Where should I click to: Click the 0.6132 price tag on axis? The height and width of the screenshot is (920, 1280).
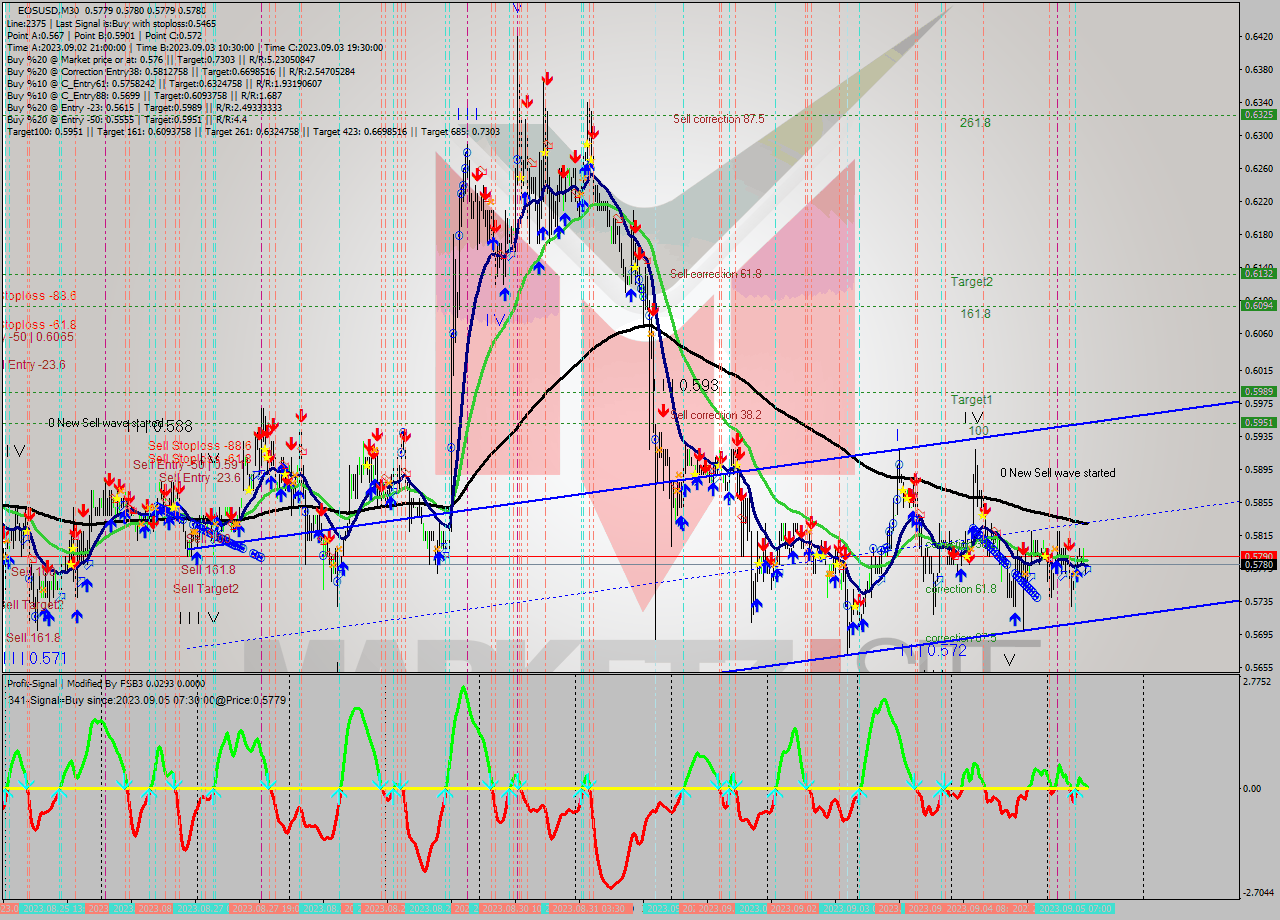pyautogui.click(x=1257, y=273)
